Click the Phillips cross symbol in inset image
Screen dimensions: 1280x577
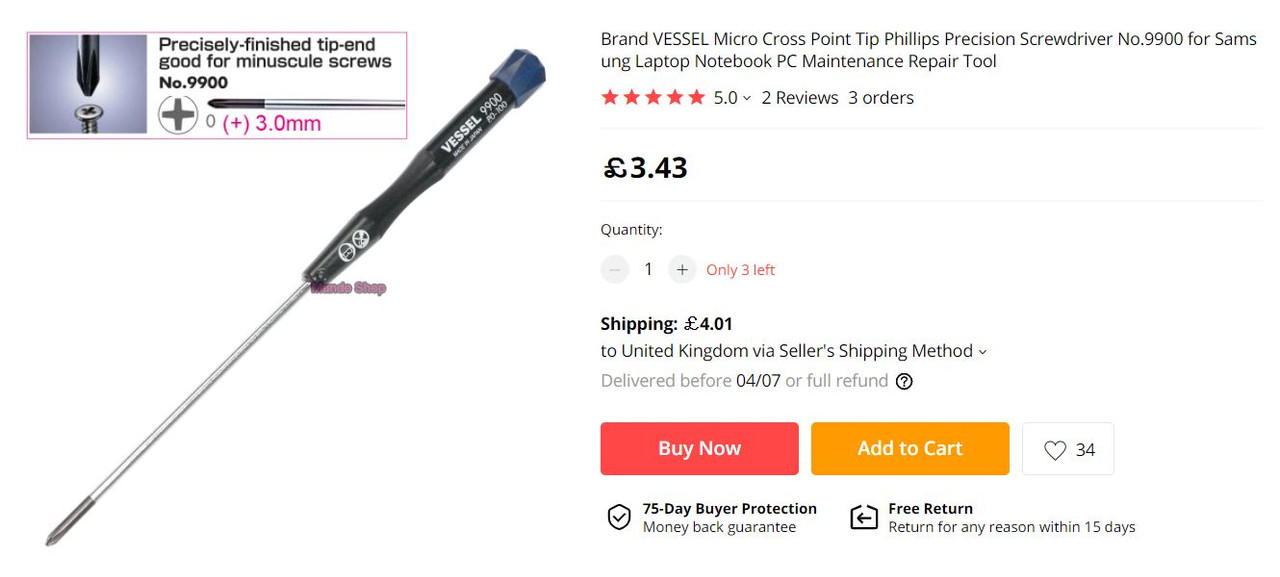point(178,115)
